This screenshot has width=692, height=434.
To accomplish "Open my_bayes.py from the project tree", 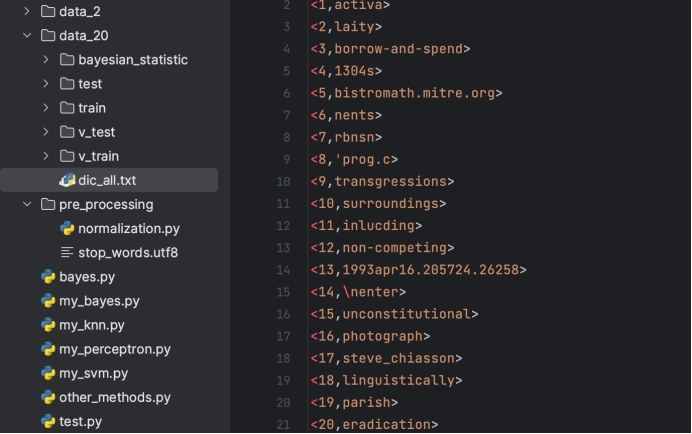I will [99, 301].
